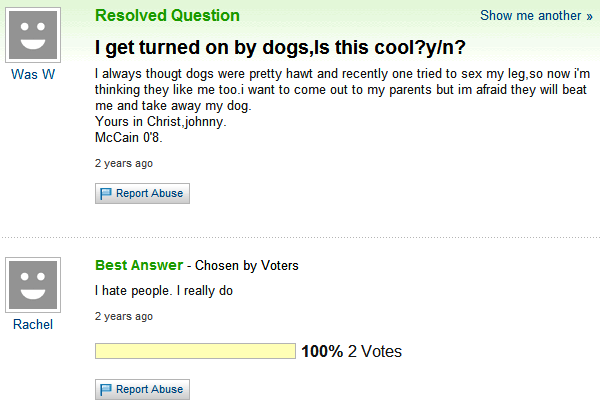Click Was W's smiley avatar image
The width and height of the screenshot is (600, 410).
tap(33, 35)
